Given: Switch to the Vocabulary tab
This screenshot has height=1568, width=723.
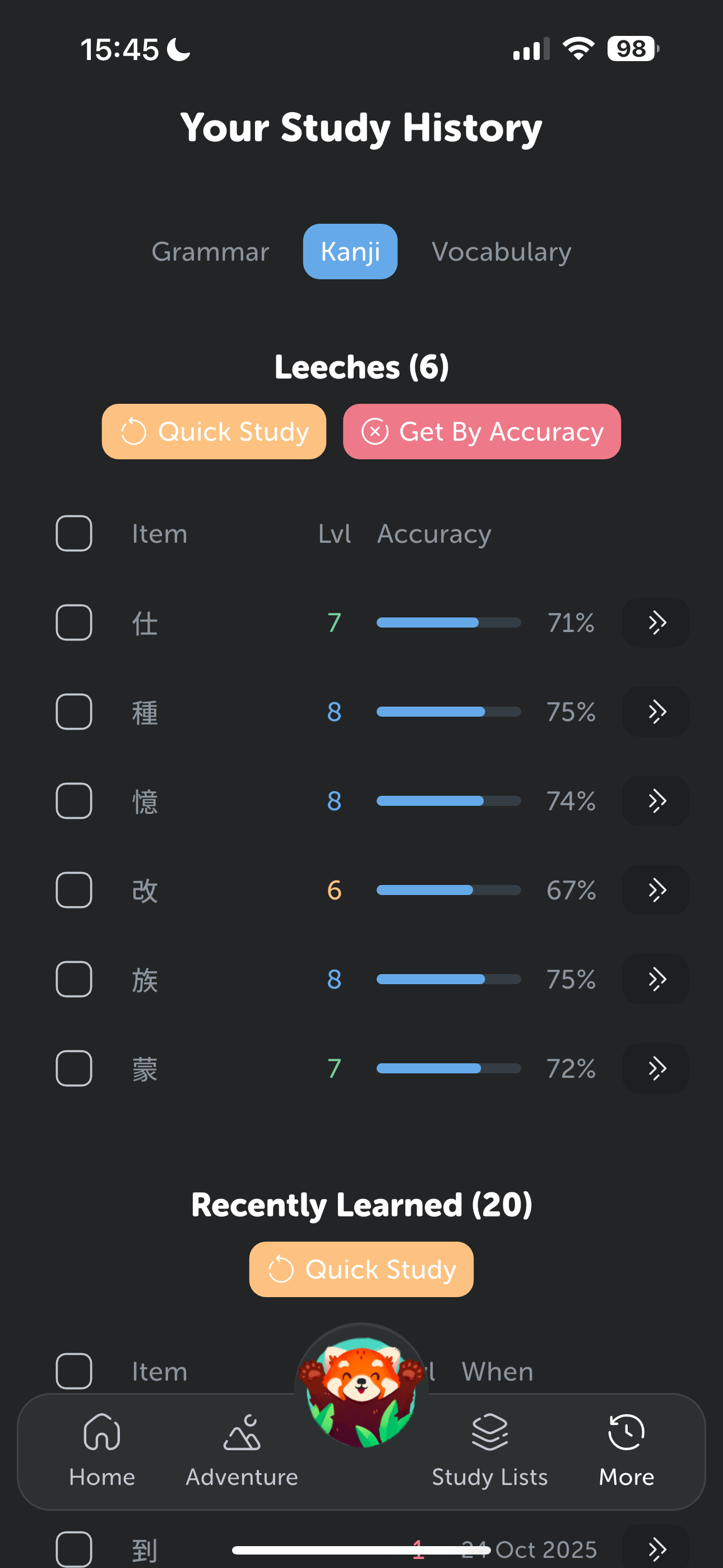Looking at the screenshot, I should click(501, 251).
